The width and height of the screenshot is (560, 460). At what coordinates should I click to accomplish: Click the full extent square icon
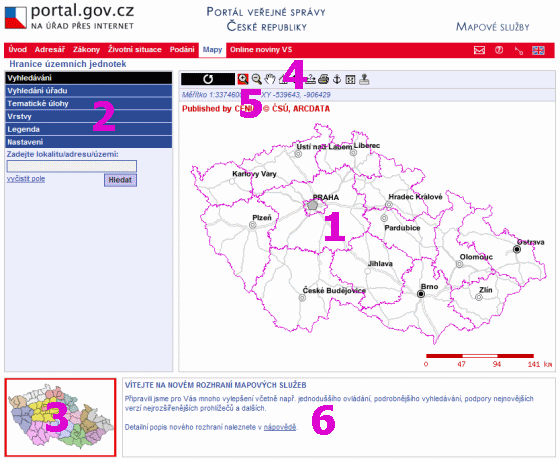pos(350,79)
